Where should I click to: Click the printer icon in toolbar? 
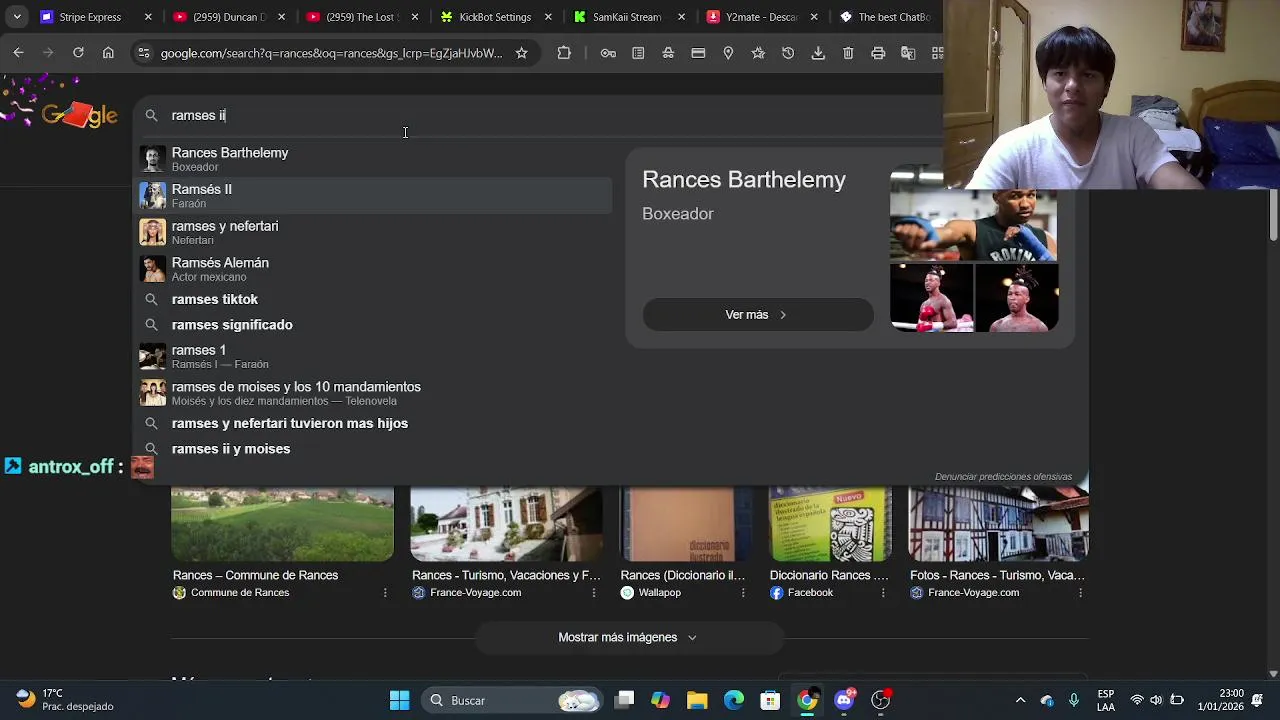coord(878,53)
